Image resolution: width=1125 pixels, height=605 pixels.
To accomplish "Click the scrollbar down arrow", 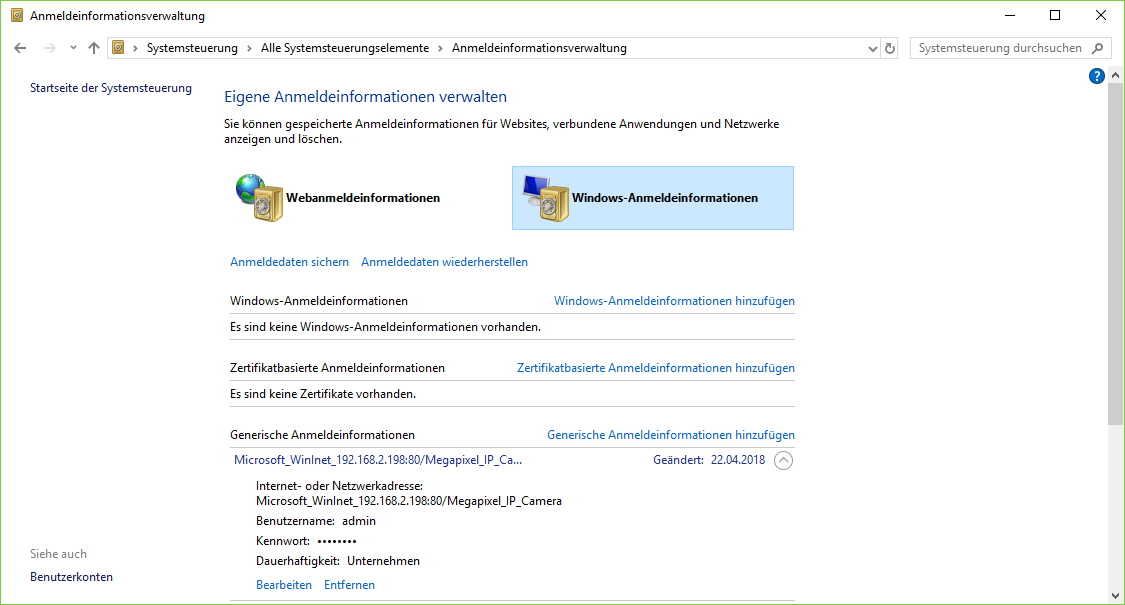I will click(1115, 596).
